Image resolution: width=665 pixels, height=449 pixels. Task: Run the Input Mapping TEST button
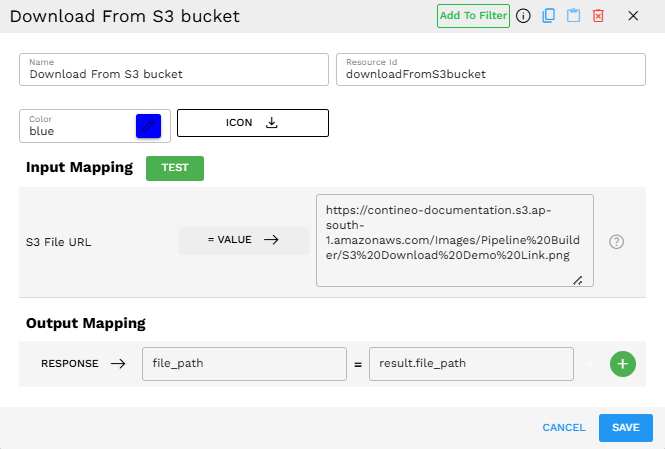coord(175,168)
